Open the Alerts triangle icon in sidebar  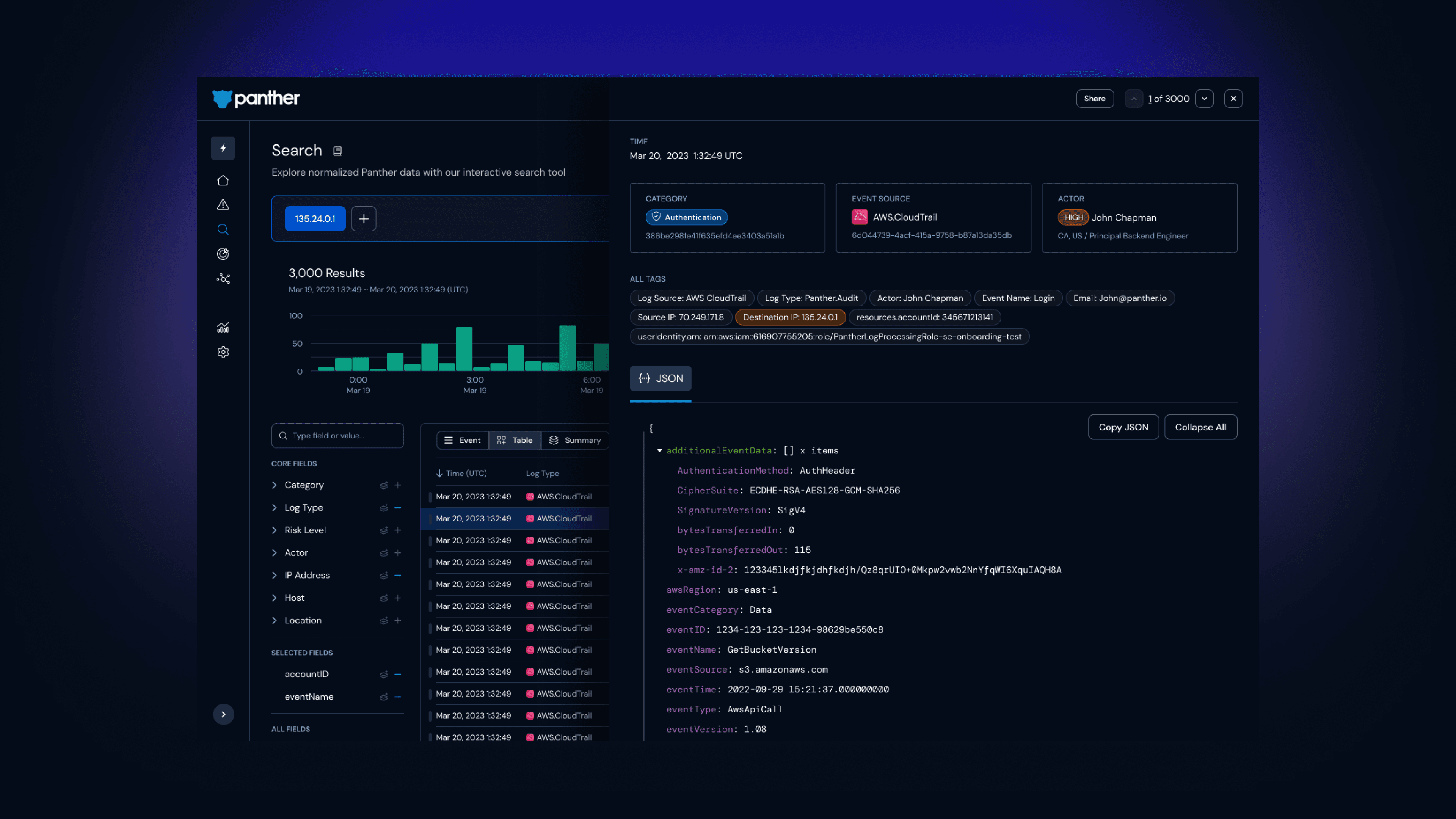(x=223, y=205)
